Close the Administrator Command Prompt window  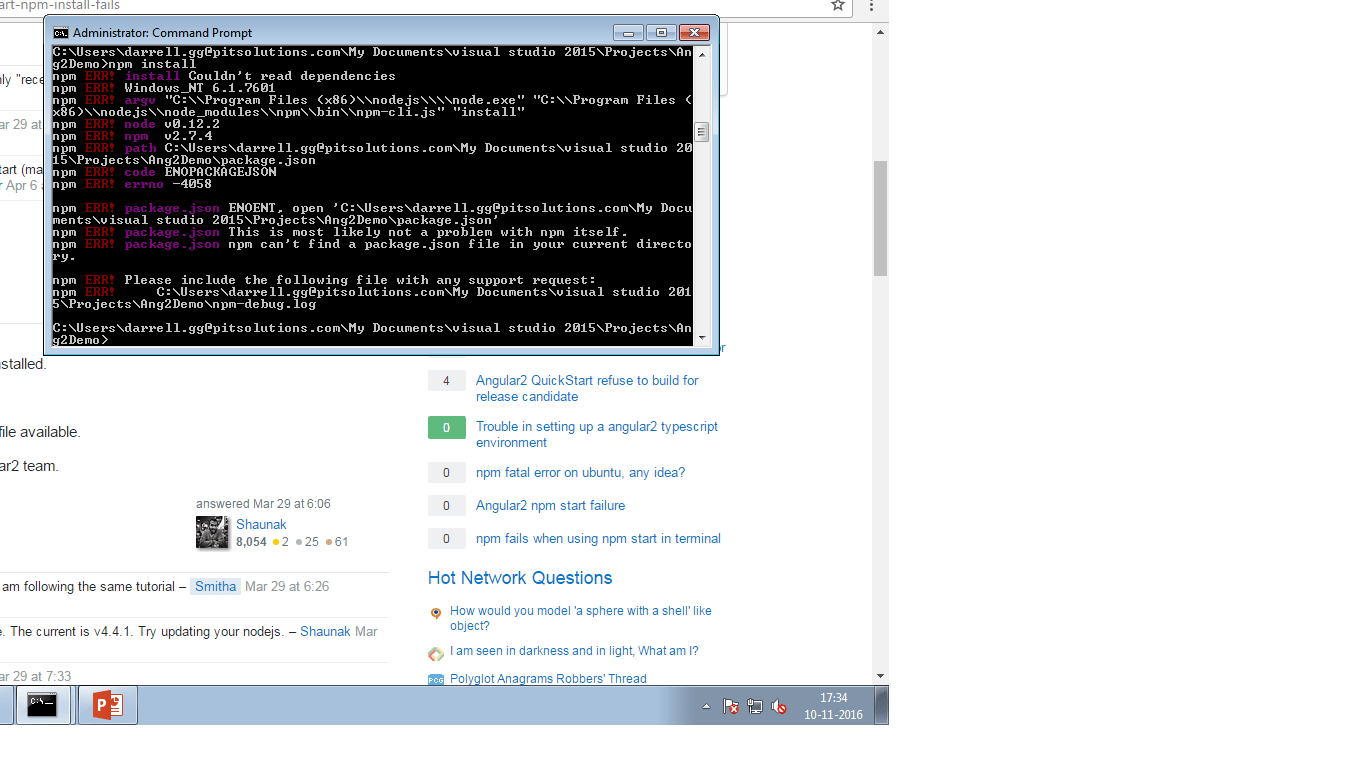click(694, 32)
